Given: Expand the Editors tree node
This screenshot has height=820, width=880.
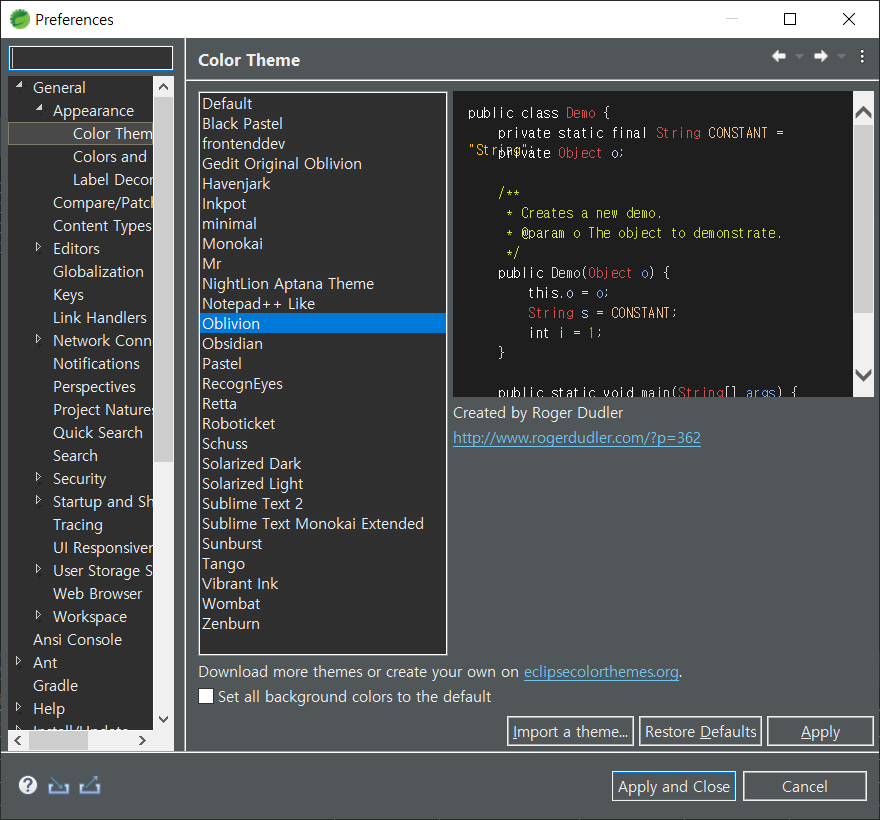Looking at the screenshot, I should click(x=38, y=247).
